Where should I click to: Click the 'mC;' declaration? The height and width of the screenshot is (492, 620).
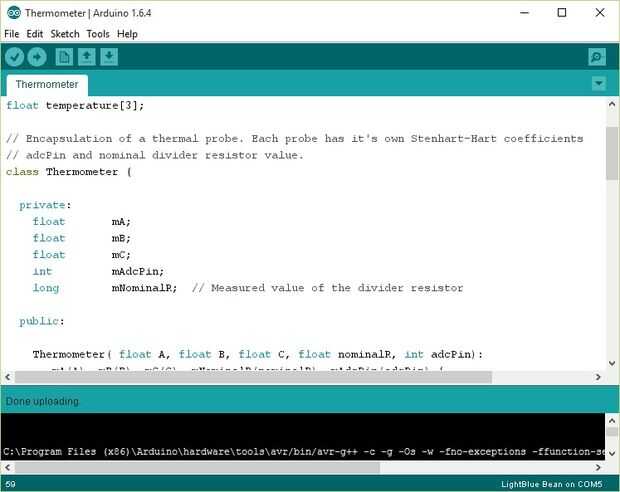point(121,255)
